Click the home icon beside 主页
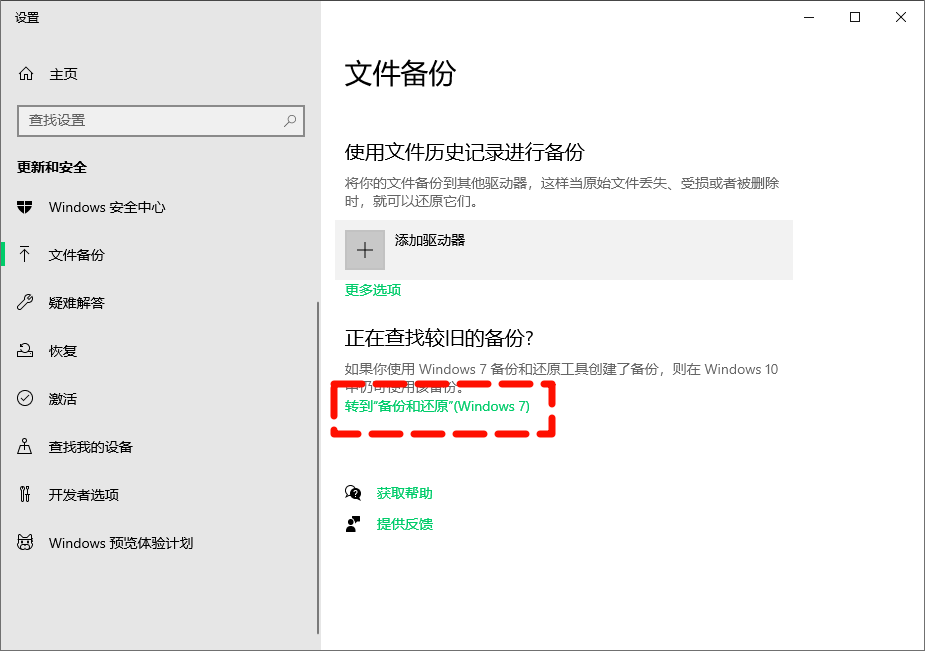925x651 pixels. pyautogui.click(x=26, y=74)
